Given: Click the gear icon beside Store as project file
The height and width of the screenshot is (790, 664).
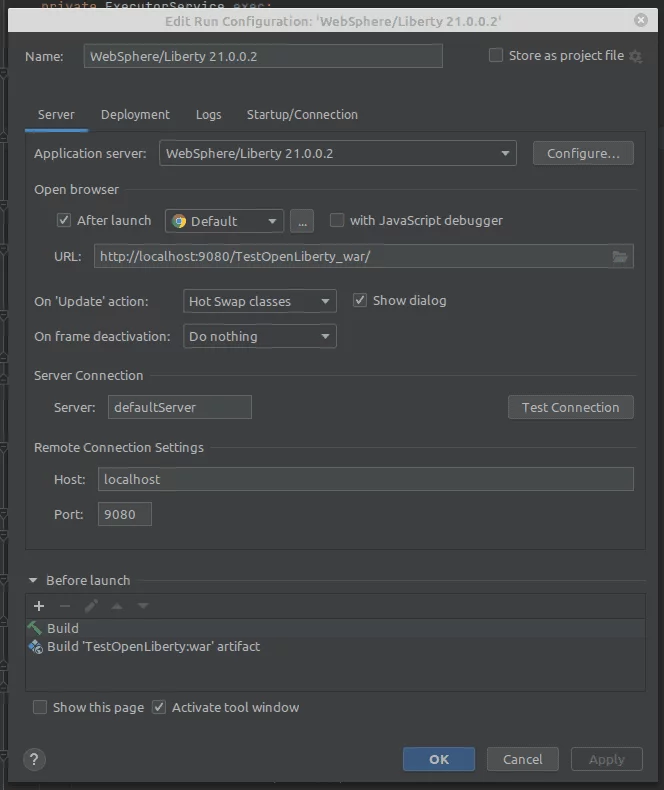Looking at the screenshot, I should click(x=636, y=57).
